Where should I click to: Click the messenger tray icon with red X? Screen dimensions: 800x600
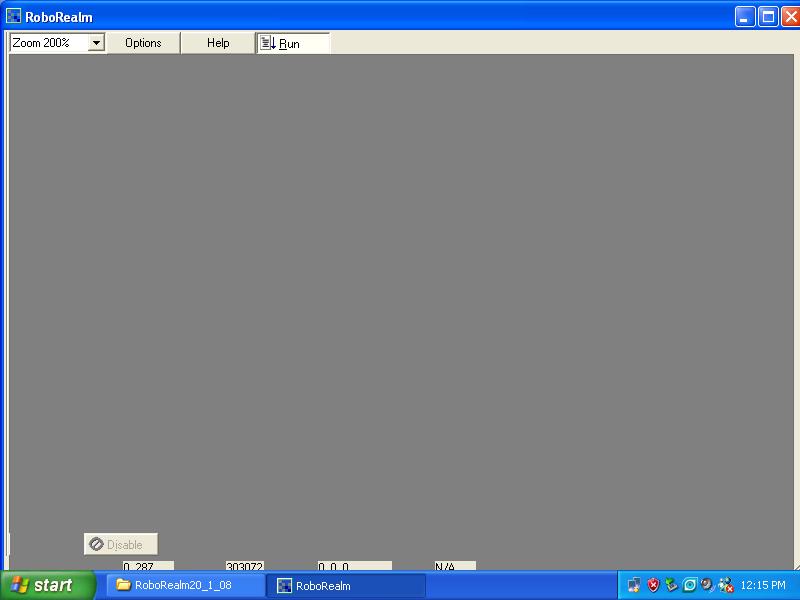pyautogui.click(x=726, y=585)
